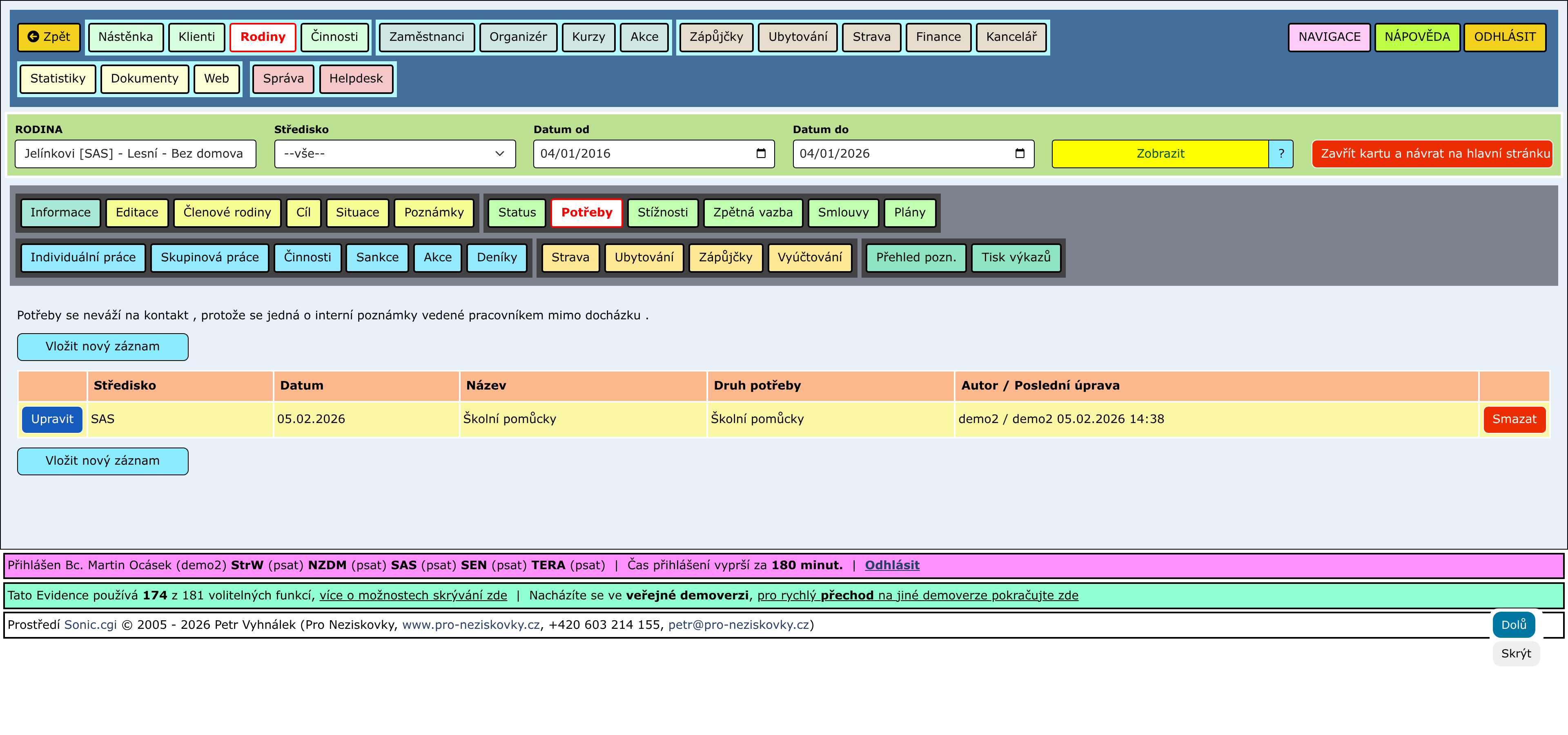This screenshot has width=1568, height=735.
Task: Switch to the Editace tab
Action: coord(137,213)
